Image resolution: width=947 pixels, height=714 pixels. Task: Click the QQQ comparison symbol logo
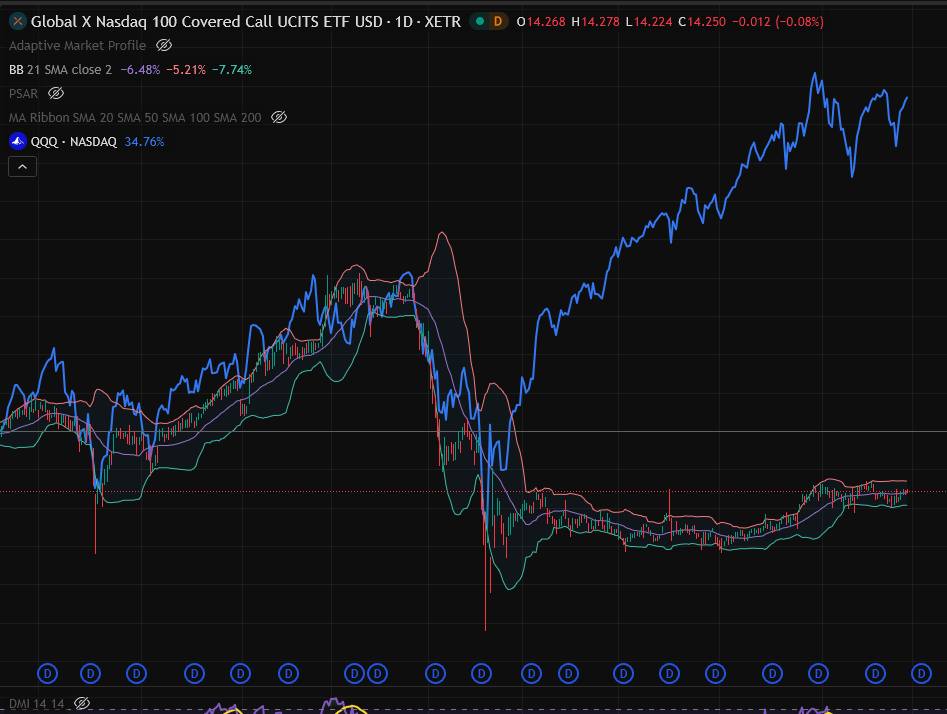[18, 141]
